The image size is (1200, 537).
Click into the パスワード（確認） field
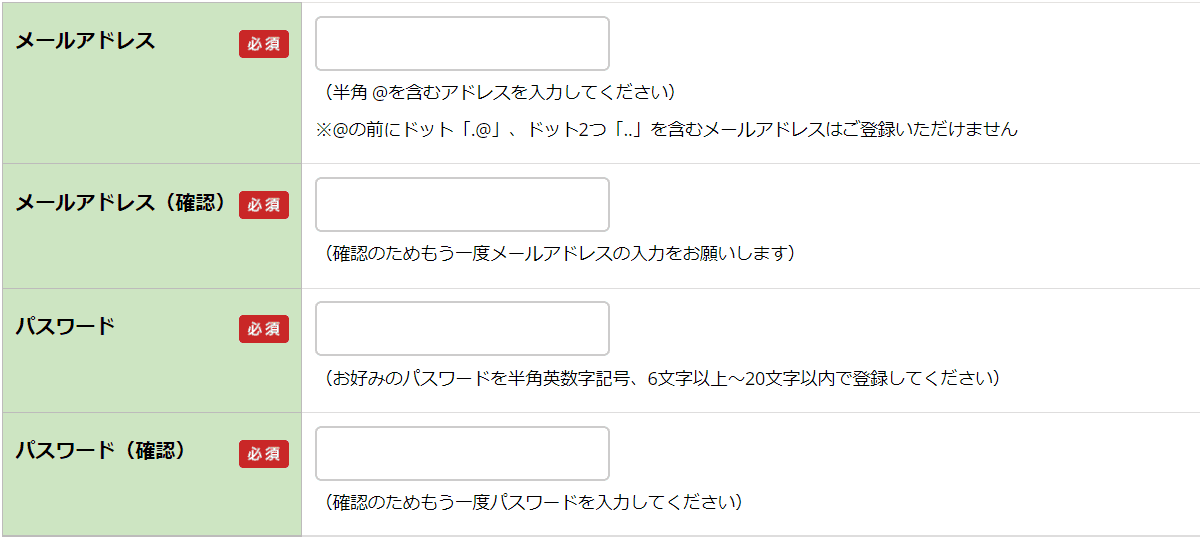pos(462,454)
